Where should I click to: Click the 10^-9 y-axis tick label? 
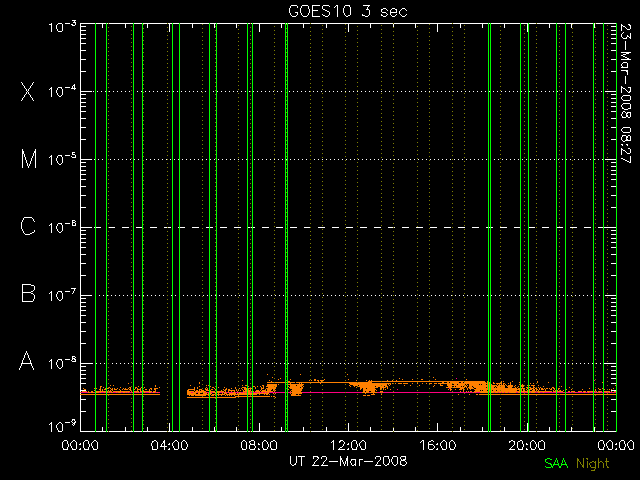click(62, 427)
